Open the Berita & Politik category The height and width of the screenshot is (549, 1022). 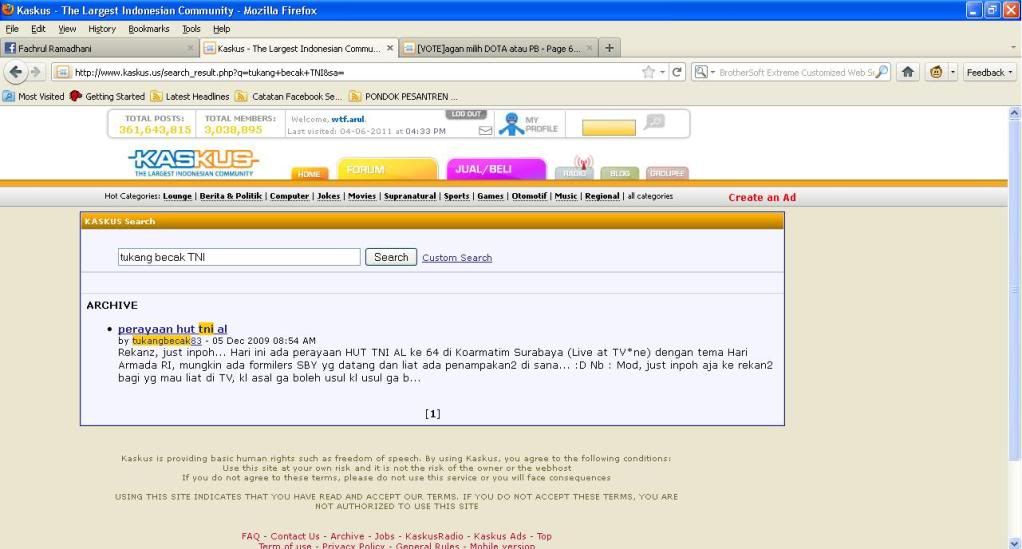(231, 196)
